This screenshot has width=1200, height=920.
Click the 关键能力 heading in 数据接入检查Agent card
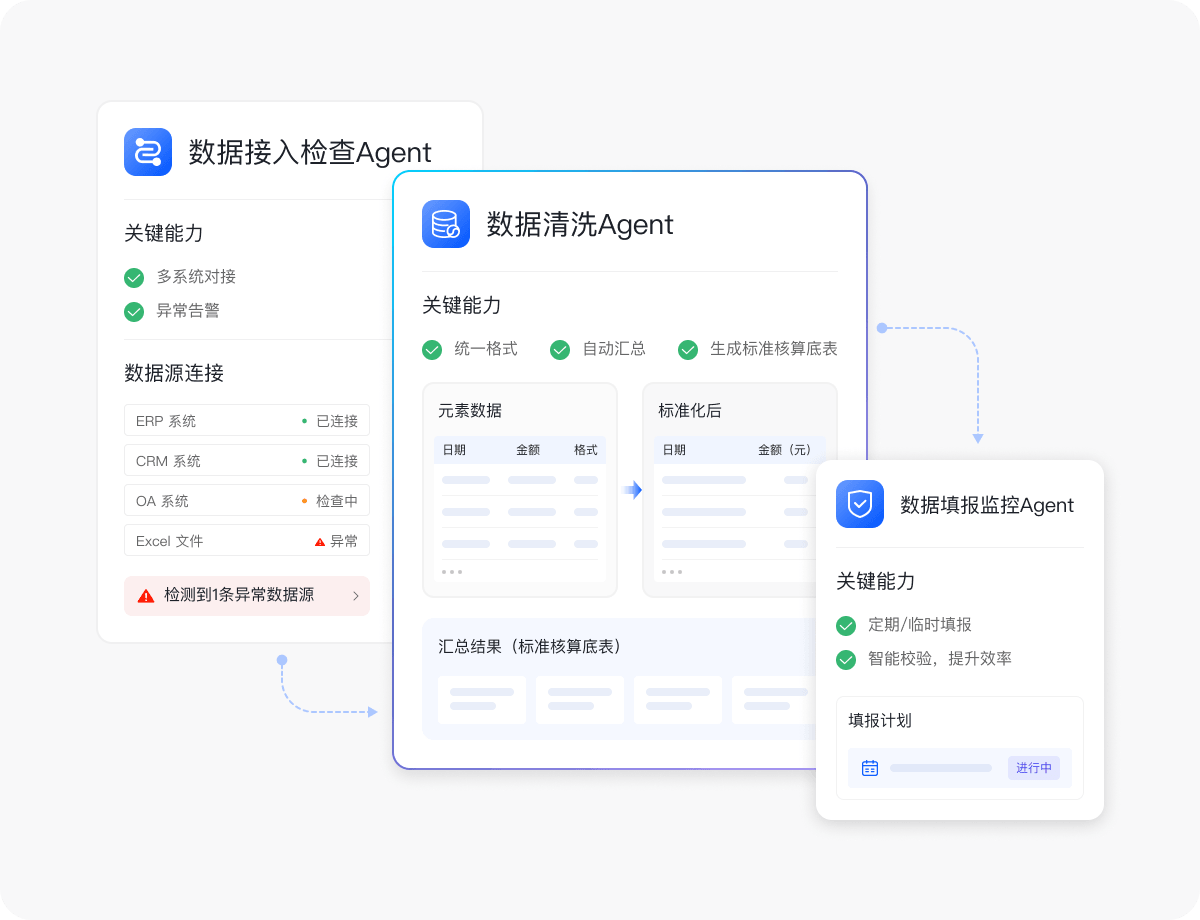click(164, 233)
